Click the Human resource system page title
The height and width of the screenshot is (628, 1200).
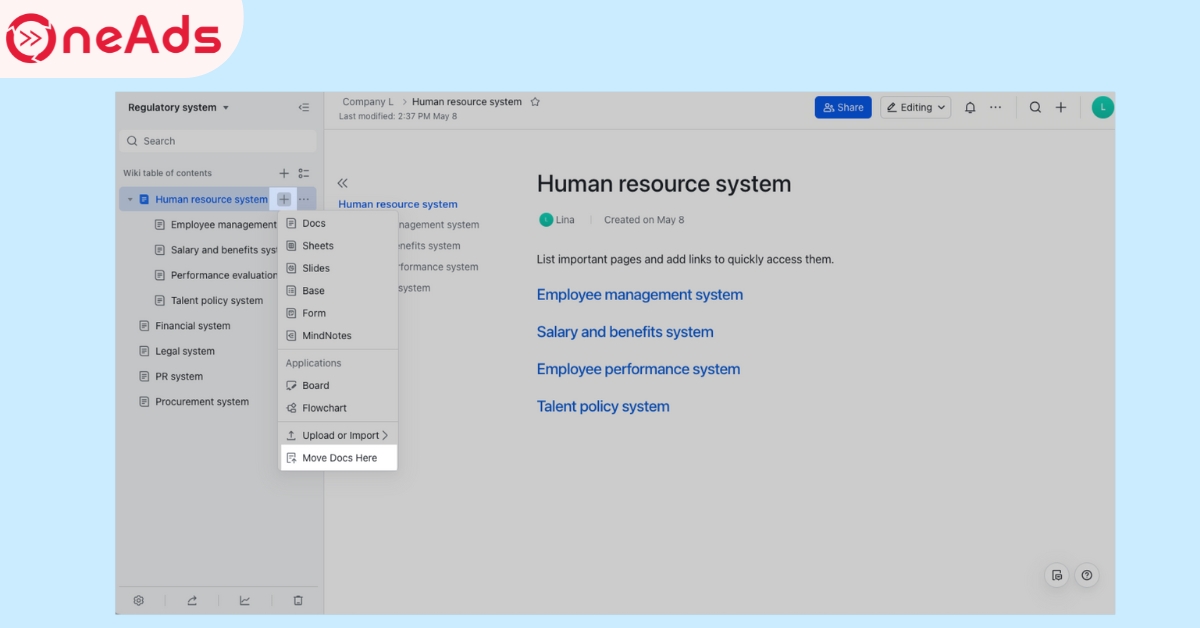tap(664, 184)
